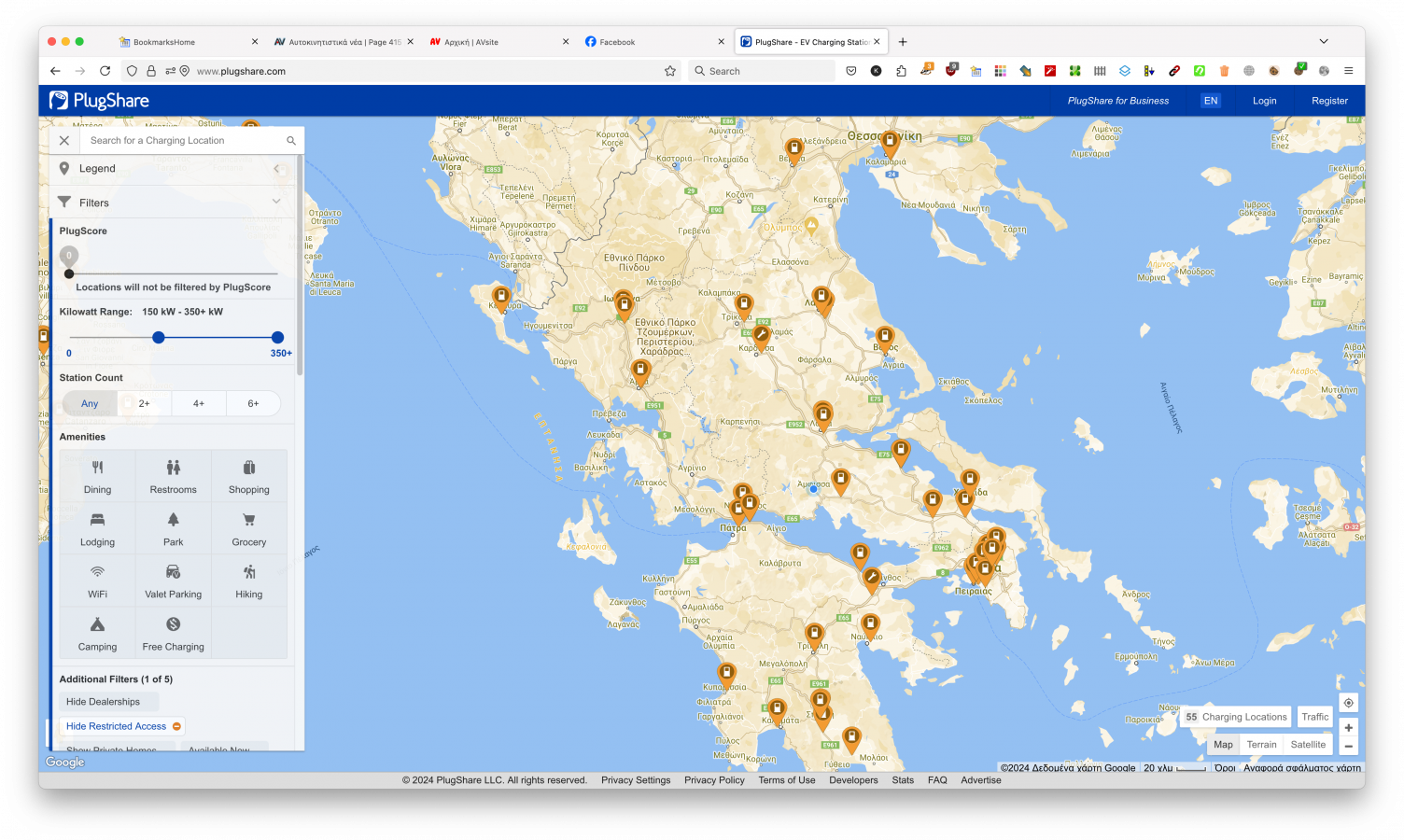
Task: Toggle the Camping amenity filter
Action: 98,634
